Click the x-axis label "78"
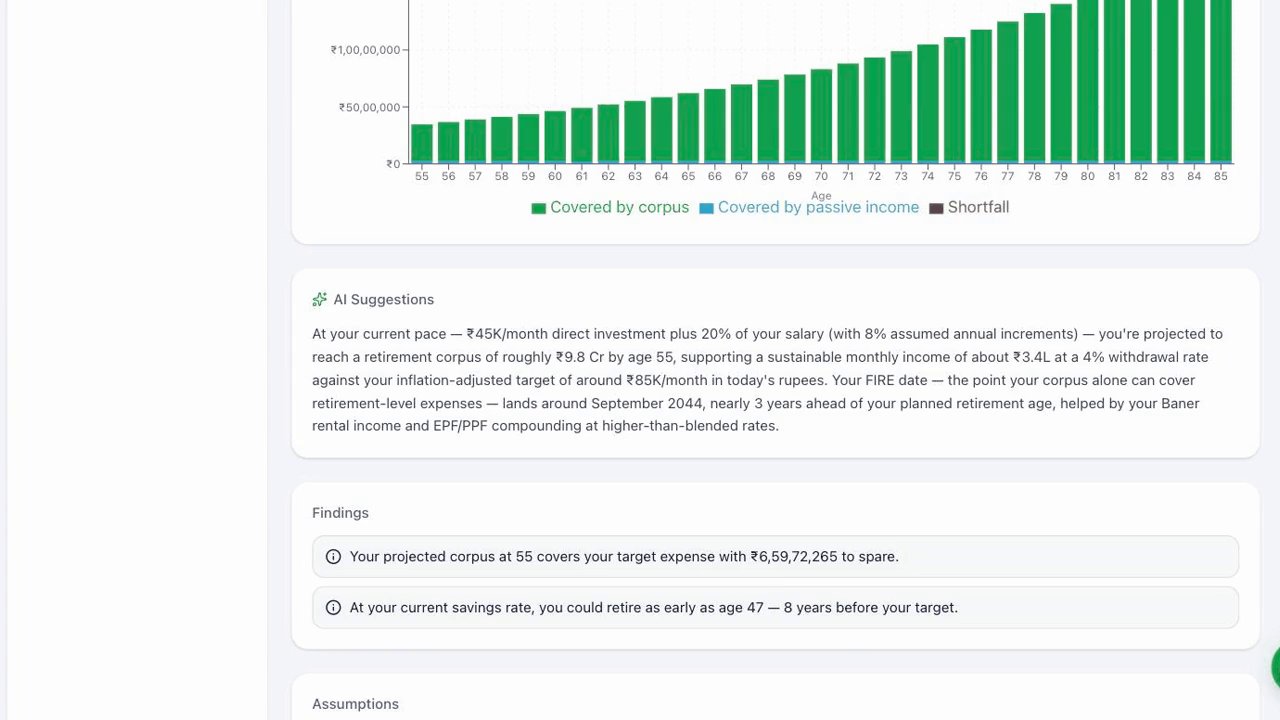The width and height of the screenshot is (1280, 720). (x=1034, y=176)
